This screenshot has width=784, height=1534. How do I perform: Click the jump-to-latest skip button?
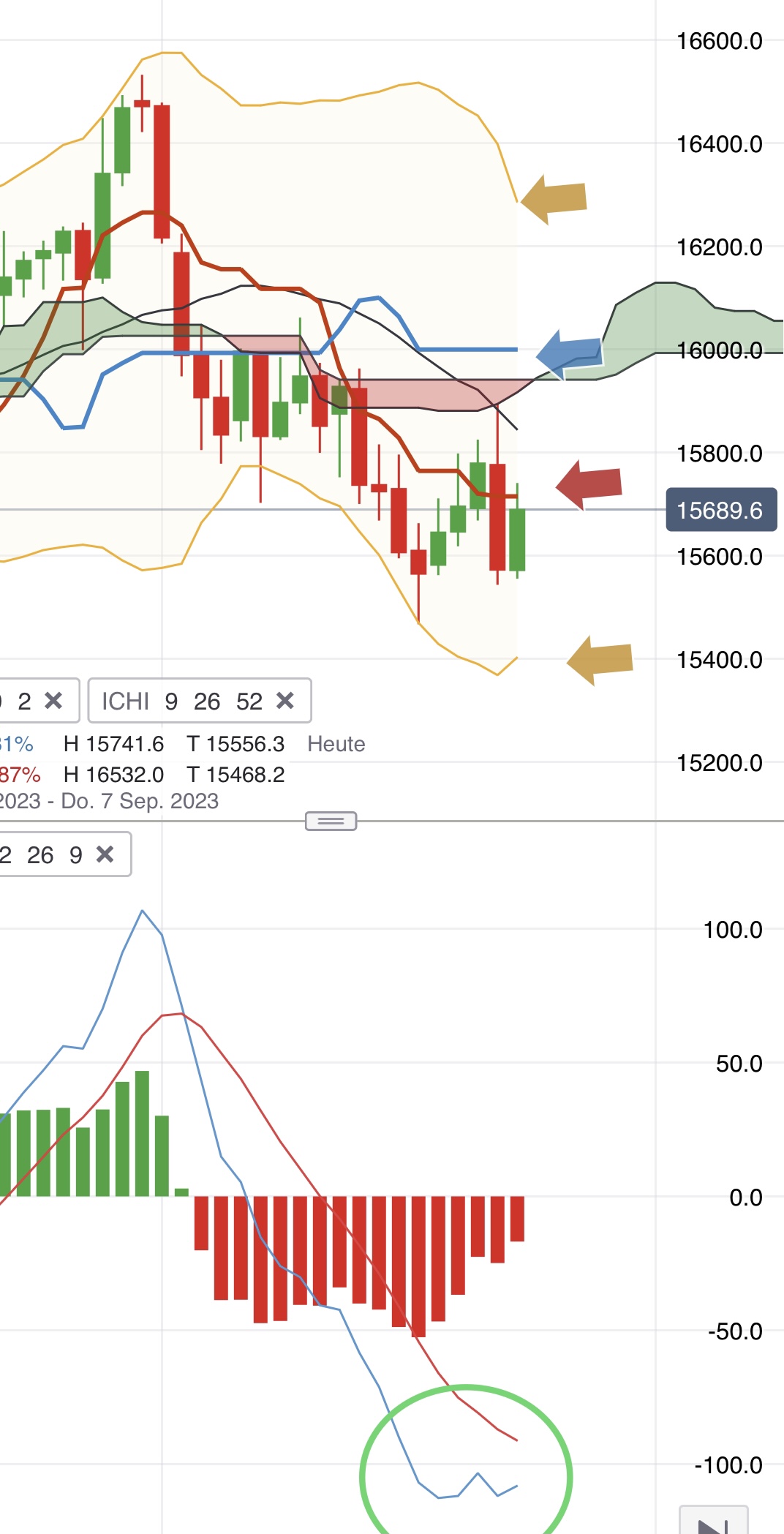(x=712, y=1522)
